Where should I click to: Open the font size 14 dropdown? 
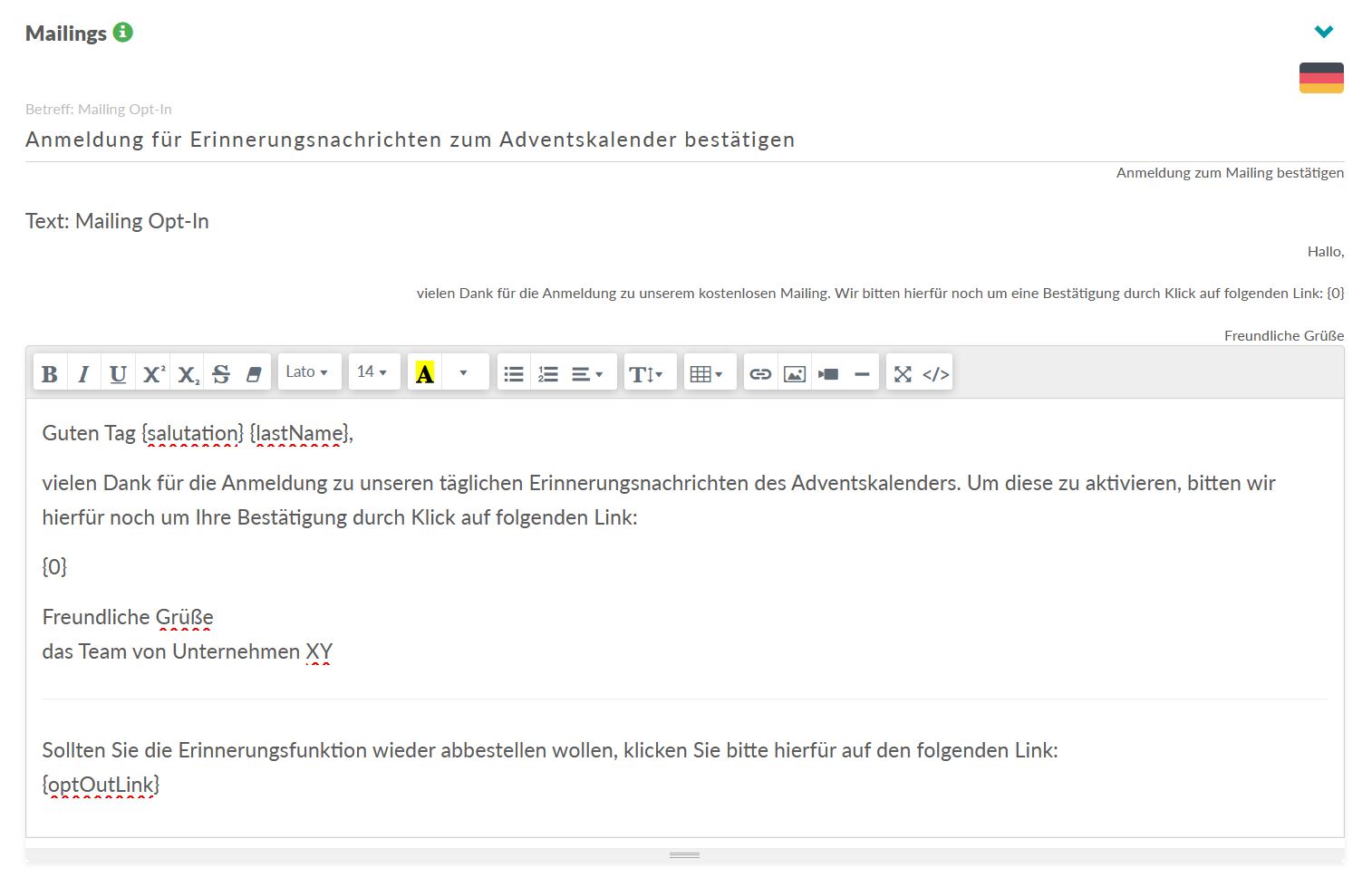coord(372,371)
